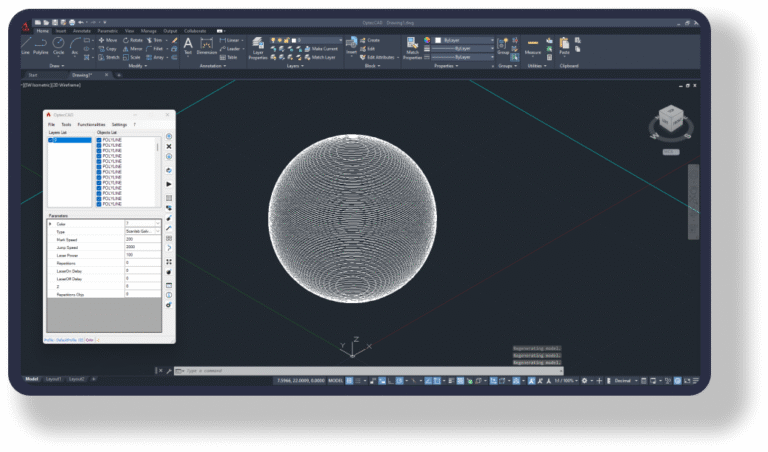The height and width of the screenshot is (452, 768).
Task: Click the gear workspace icon in status bar
Action: pyautogui.click(x=584, y=381)
